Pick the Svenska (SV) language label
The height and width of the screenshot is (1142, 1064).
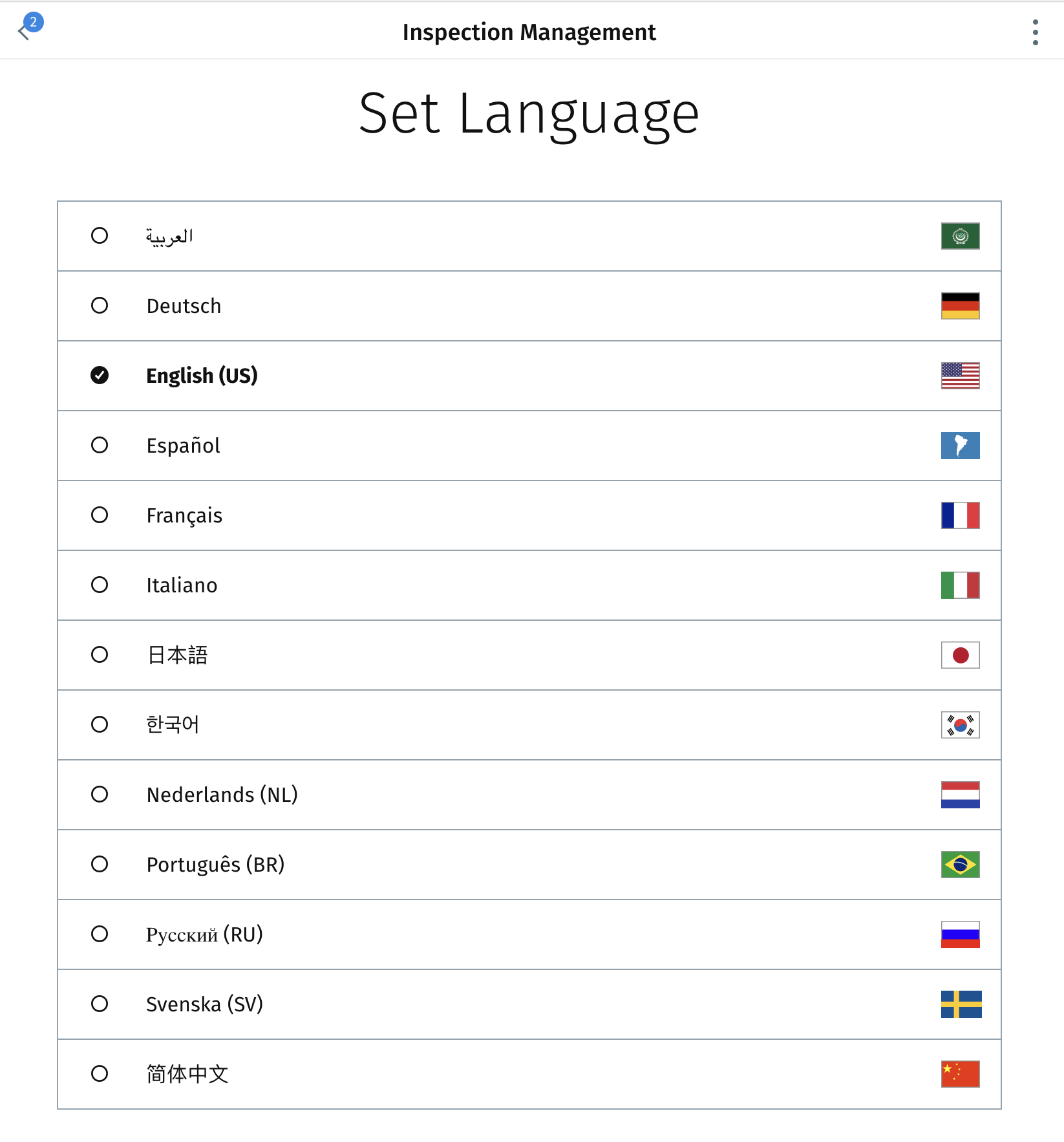click(x=204, y=1004)
